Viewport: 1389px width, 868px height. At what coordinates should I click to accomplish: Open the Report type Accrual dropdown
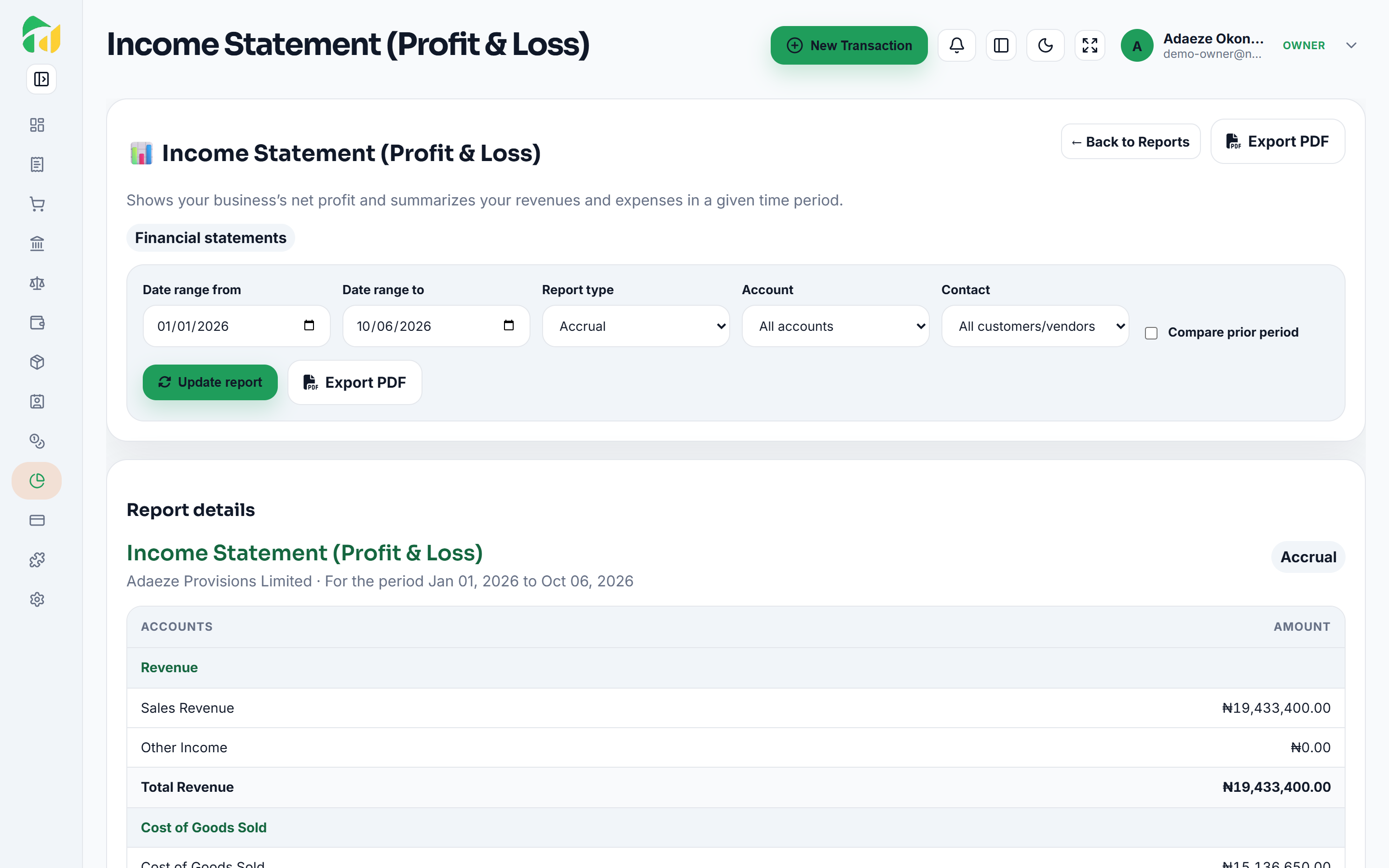point(635,326)
